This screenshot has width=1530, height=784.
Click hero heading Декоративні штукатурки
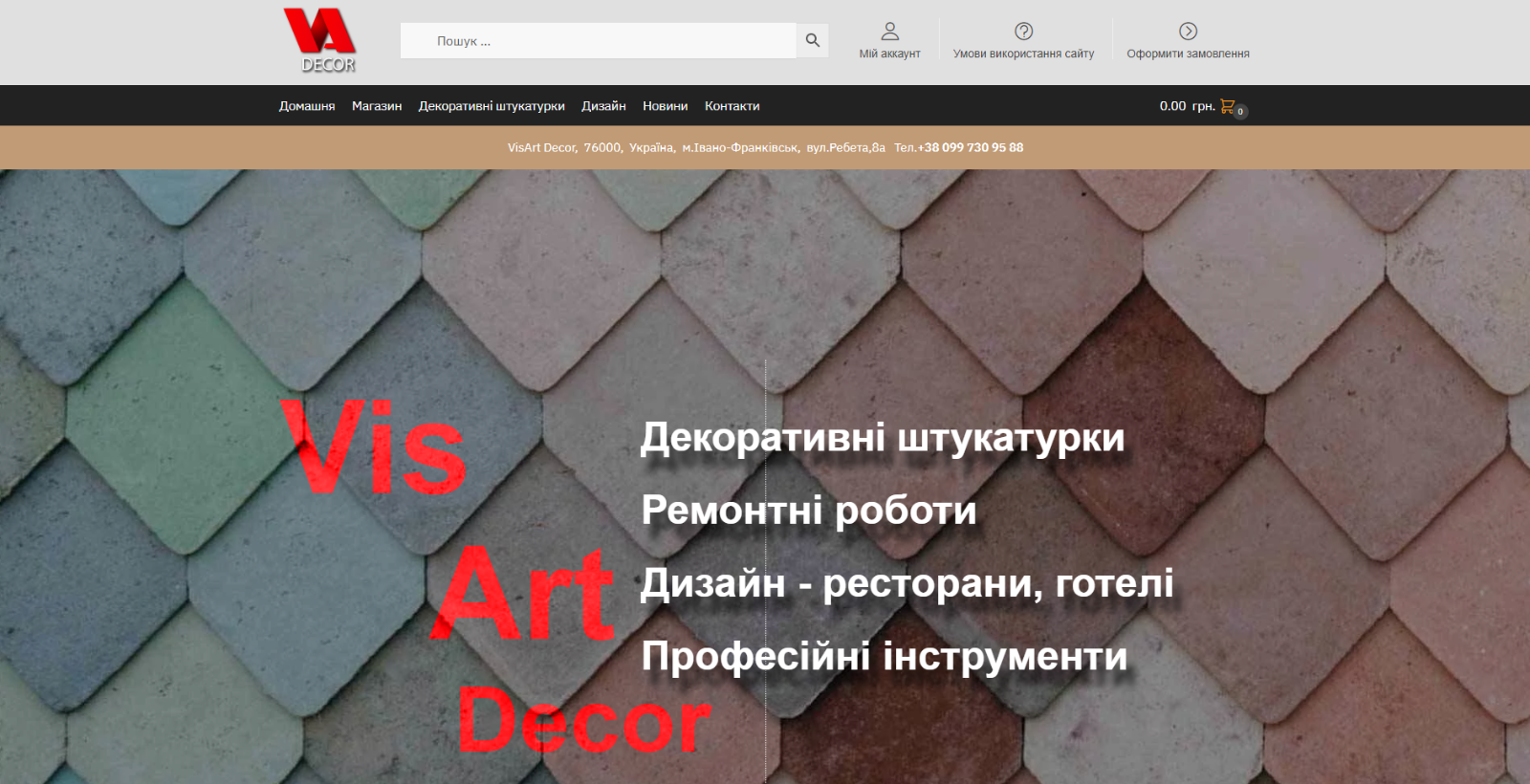(883, 437)
